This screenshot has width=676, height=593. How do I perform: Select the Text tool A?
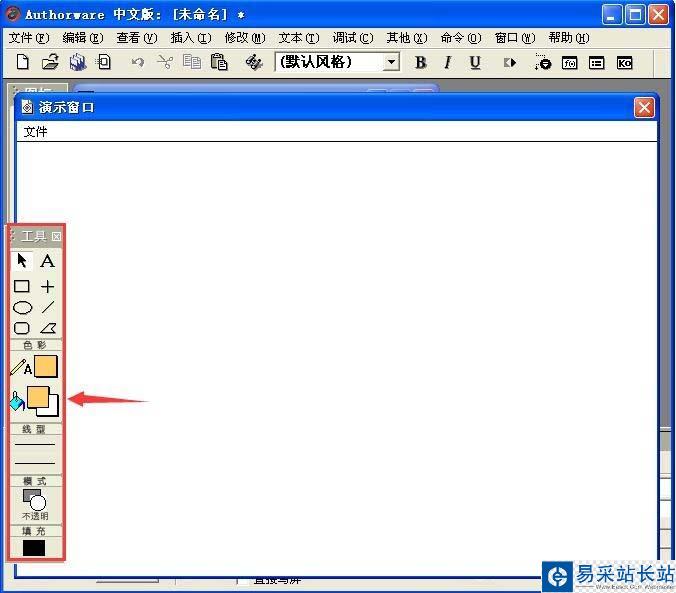point(47,261)
